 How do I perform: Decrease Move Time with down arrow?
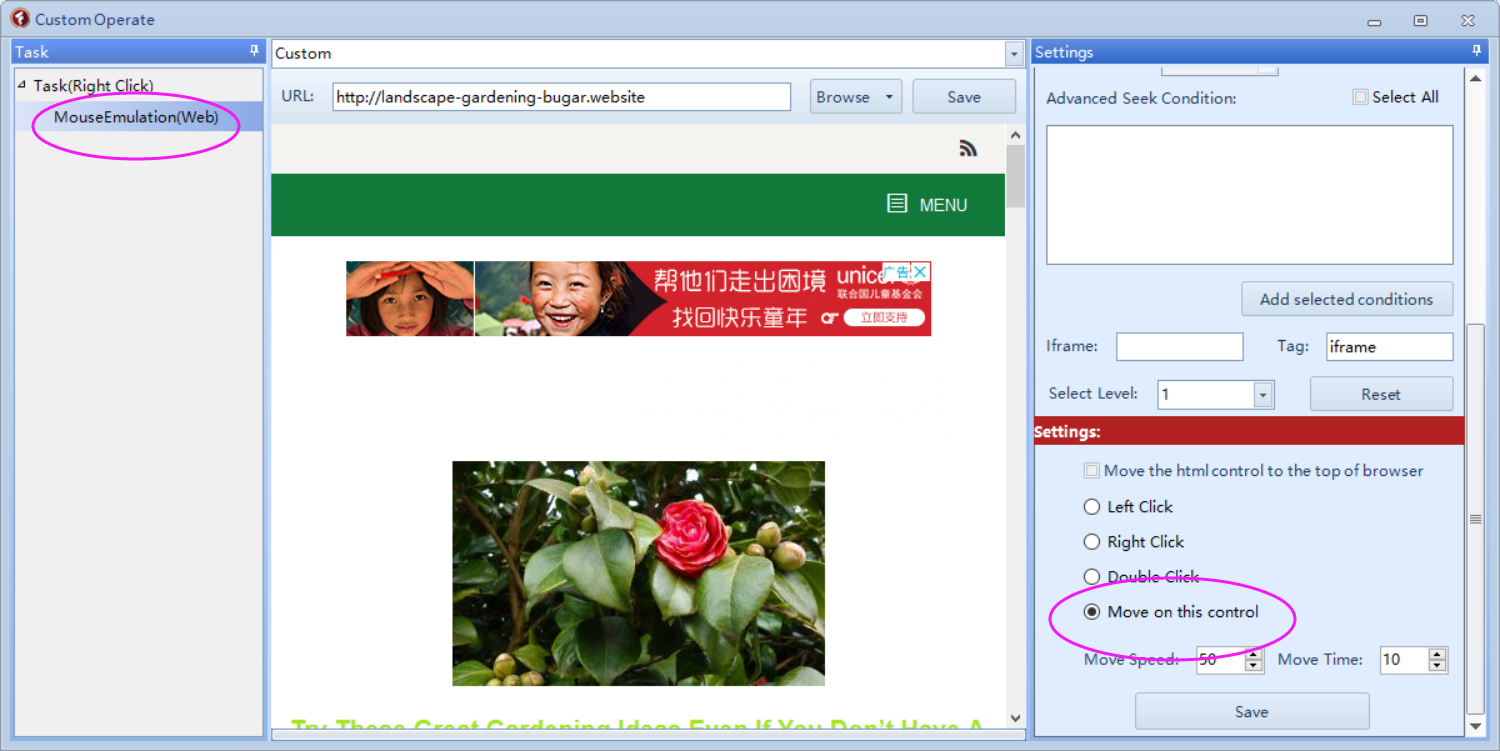[1438, 665]
